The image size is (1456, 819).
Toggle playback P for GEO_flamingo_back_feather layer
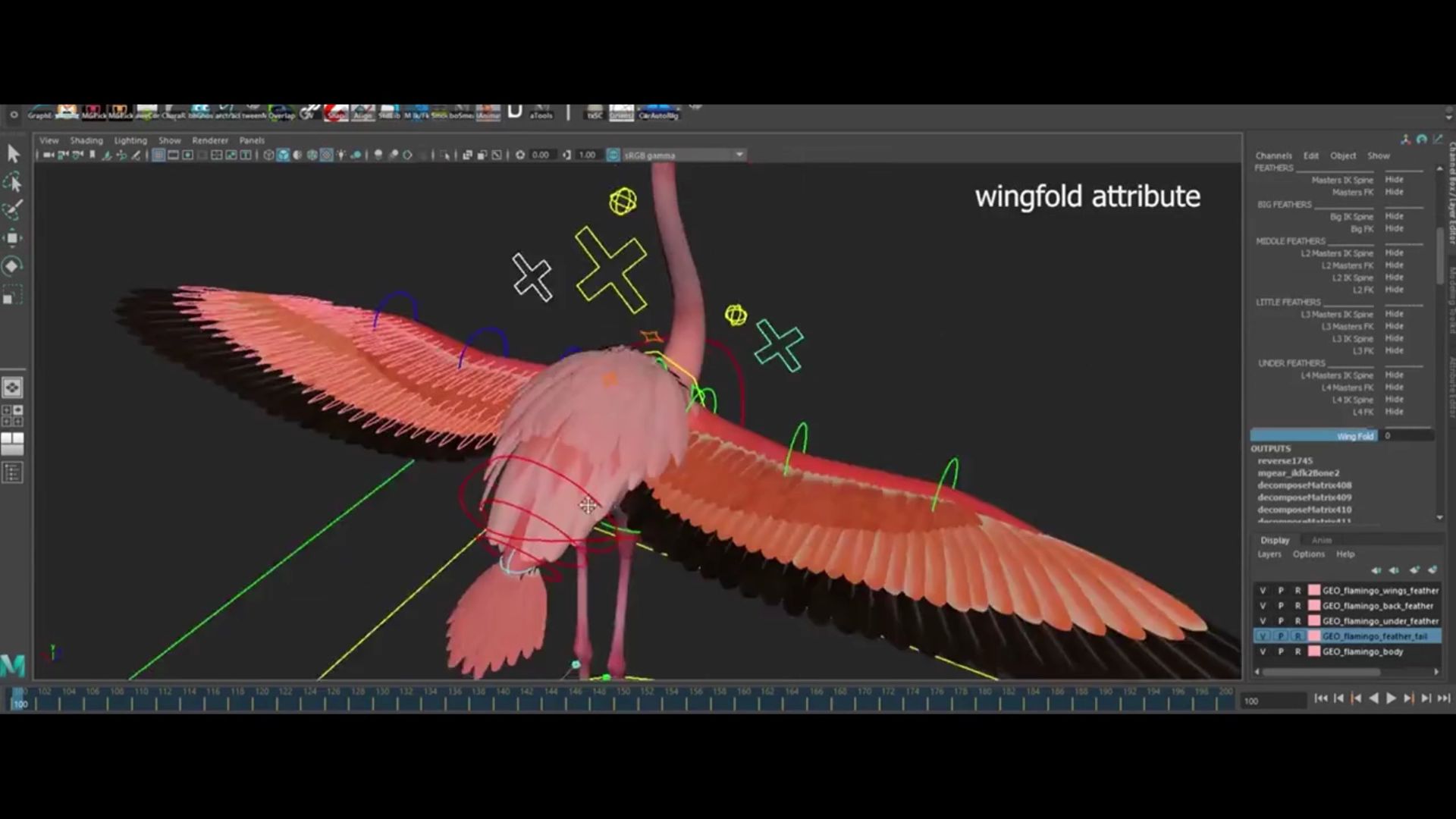(x=1281, y=606)
